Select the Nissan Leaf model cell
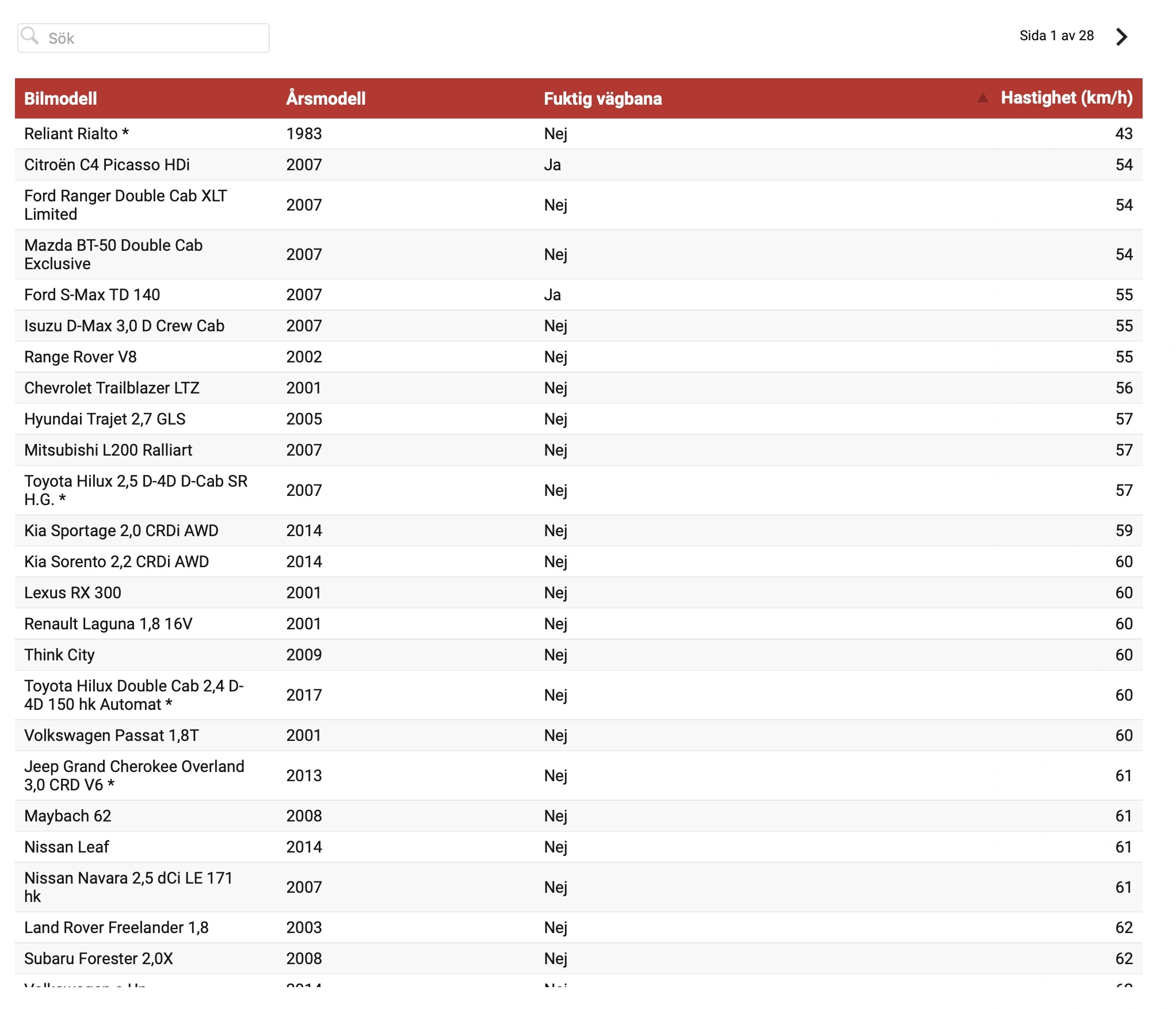 click(67, 847)
